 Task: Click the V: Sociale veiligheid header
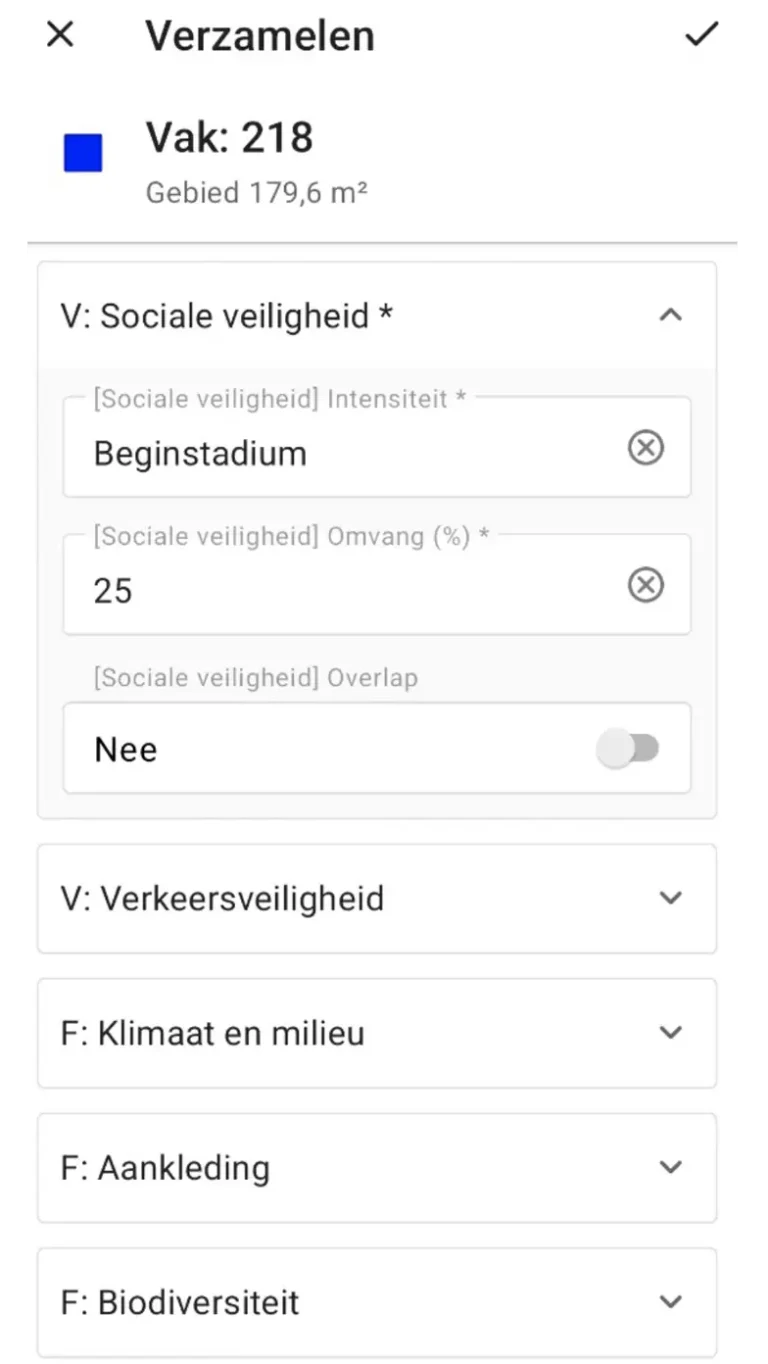227,316
